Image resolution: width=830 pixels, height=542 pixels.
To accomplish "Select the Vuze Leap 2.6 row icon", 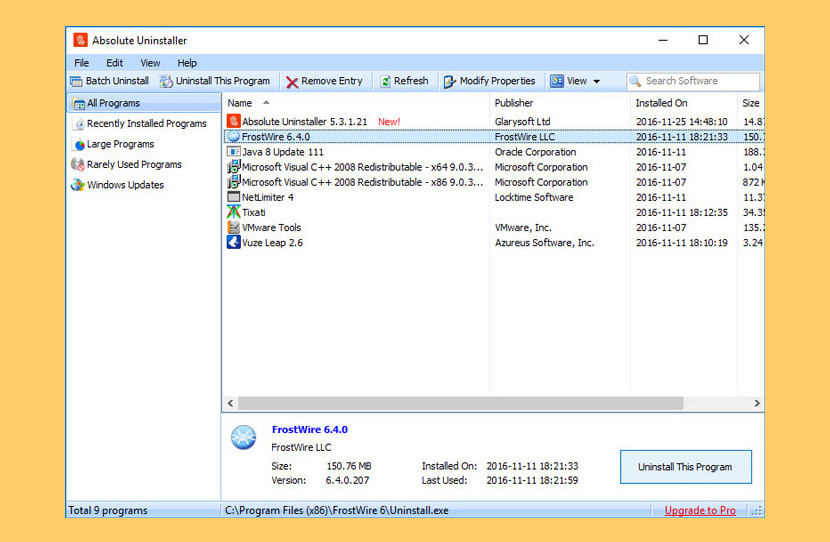I will tap(233, 242).
